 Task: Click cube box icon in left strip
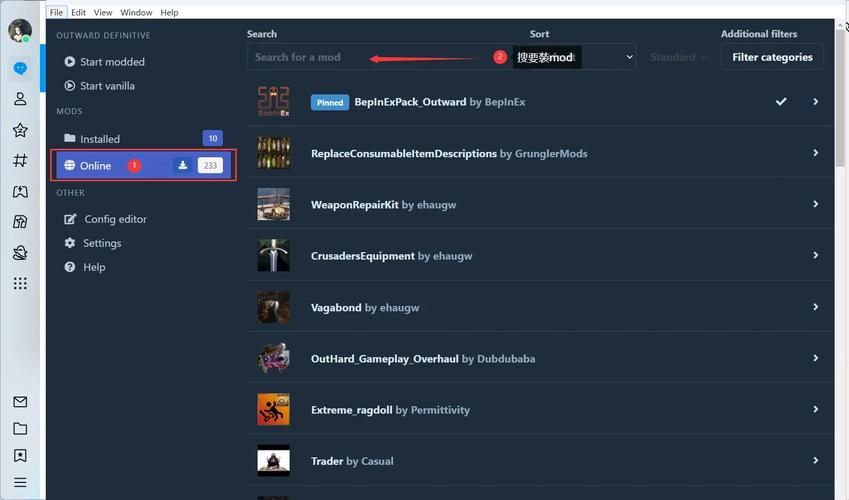(20, 222)
